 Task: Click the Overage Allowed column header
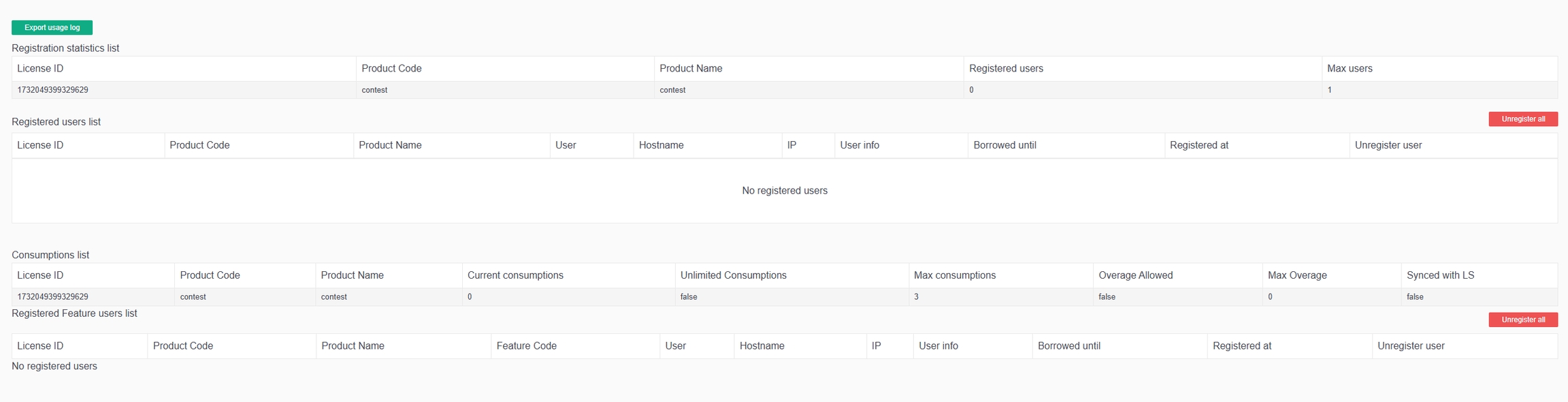(x=1135, y=275)
